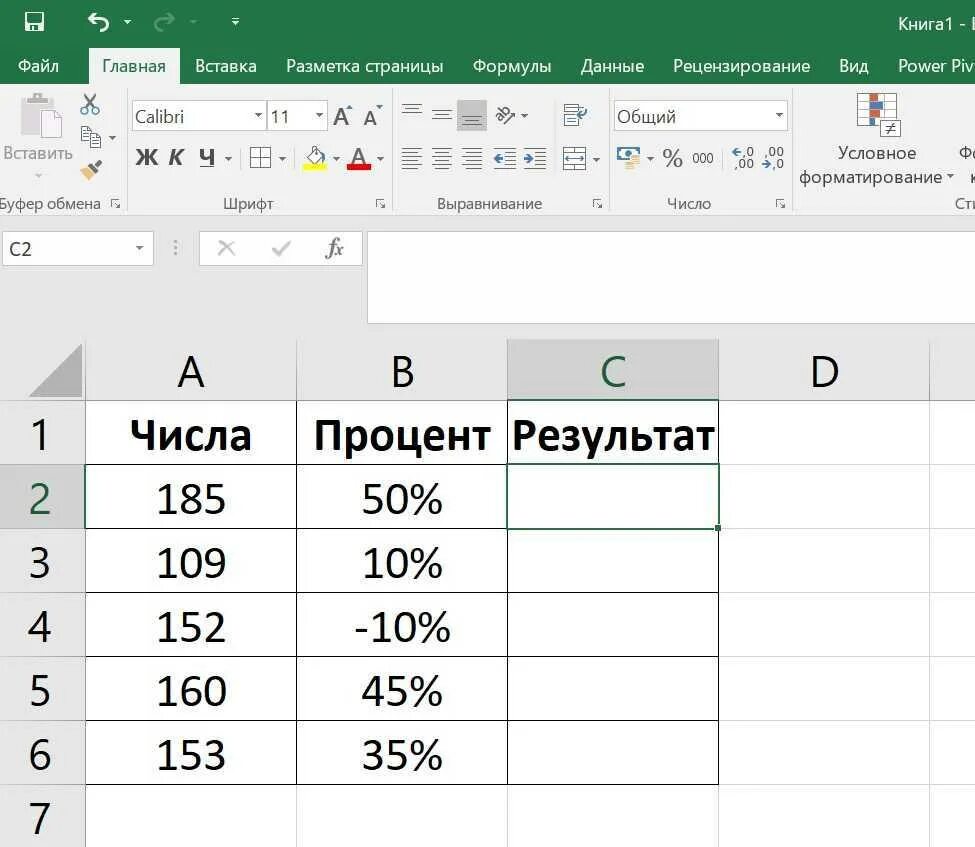Screen dimensions: 975x847
Task: Merge and center cells
Action: tap(574, 159)
